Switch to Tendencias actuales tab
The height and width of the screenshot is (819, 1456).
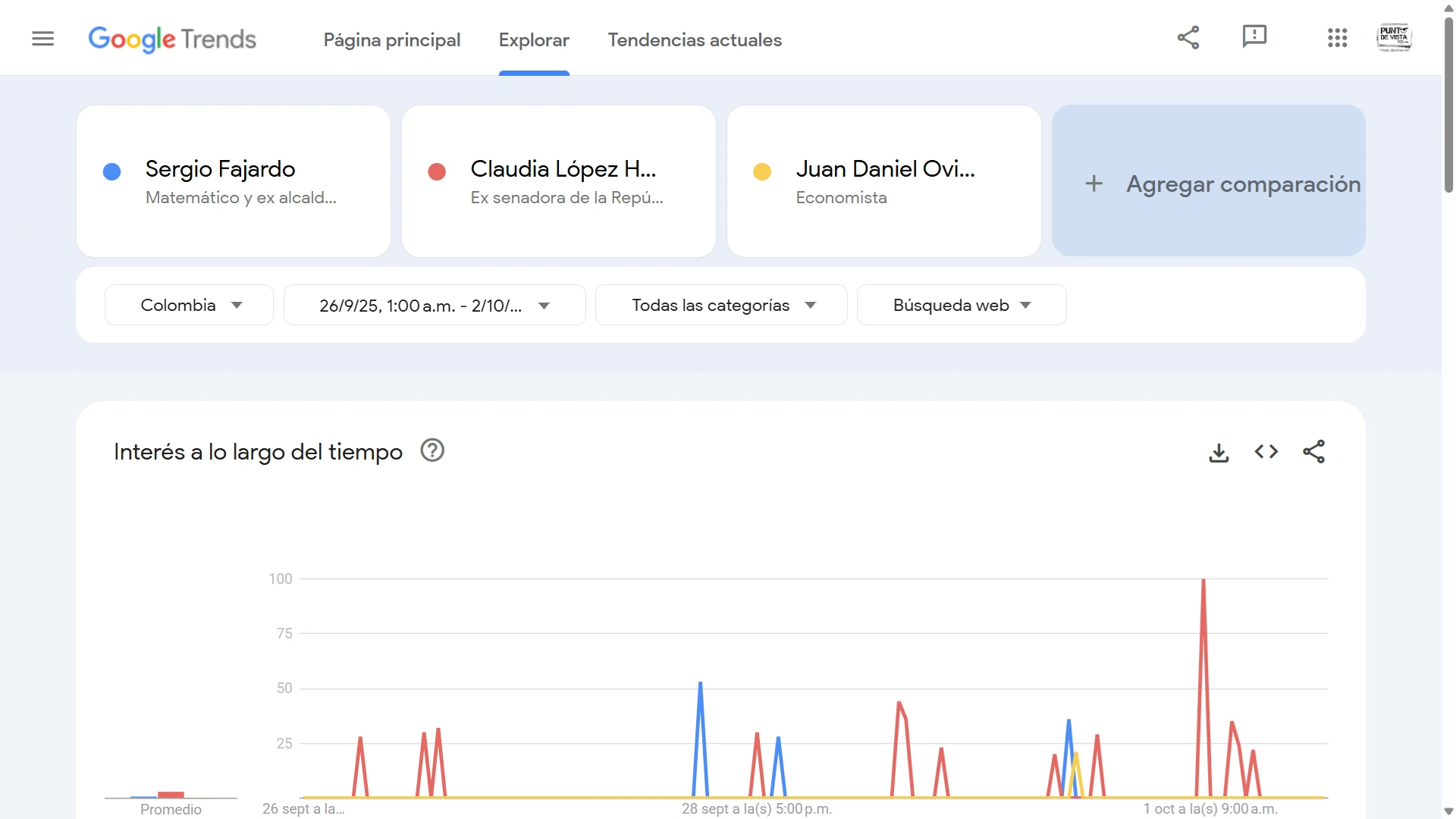pyautogui.click(x=694, y=40)
